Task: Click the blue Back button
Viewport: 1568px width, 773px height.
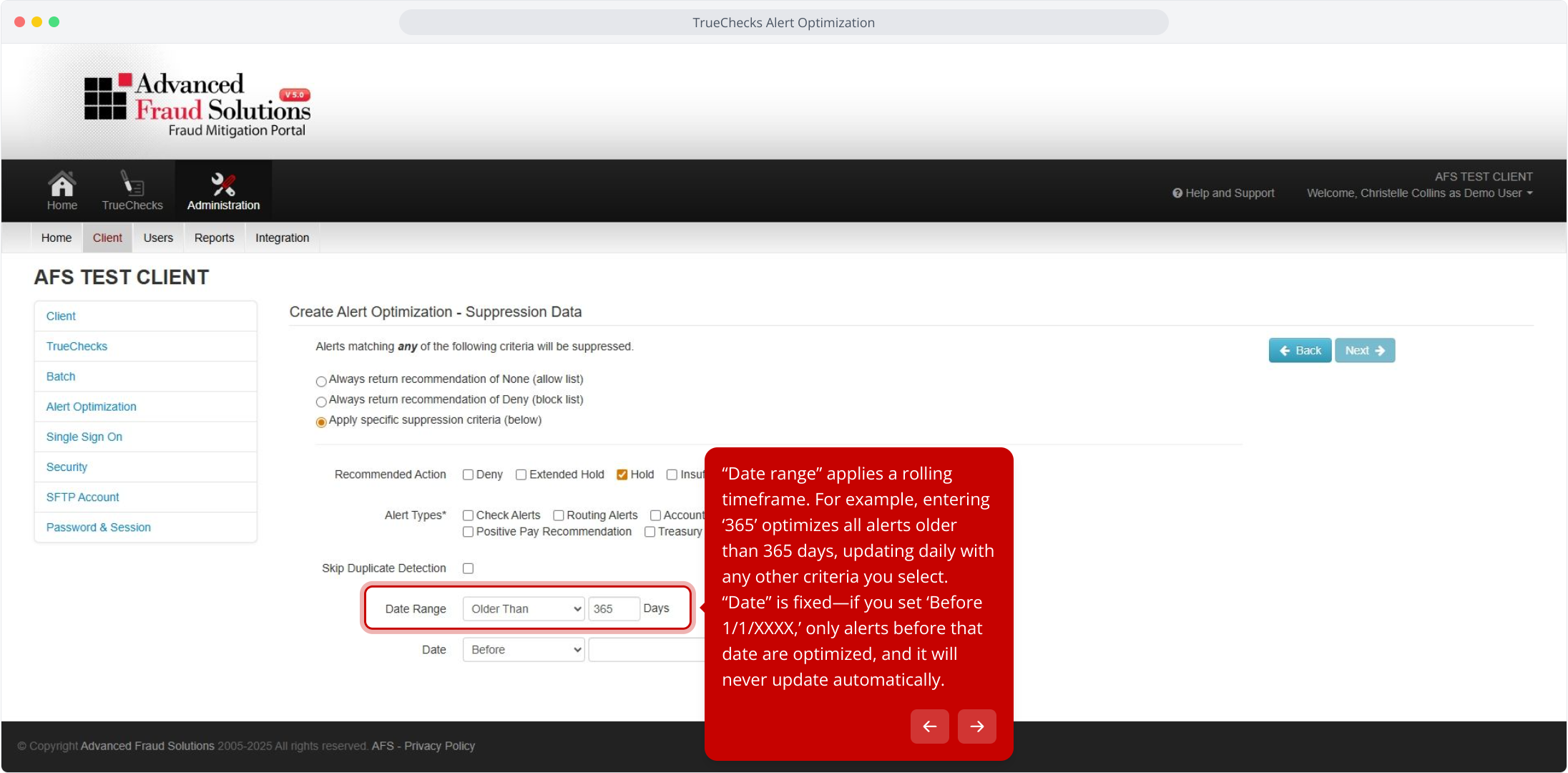Action: click(x=1300, y=351)
